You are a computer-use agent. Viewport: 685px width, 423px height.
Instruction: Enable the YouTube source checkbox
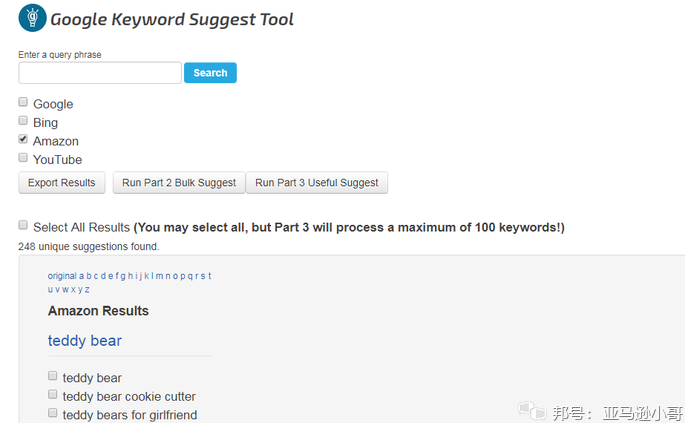pyautogui.click(x=23, y=158)
